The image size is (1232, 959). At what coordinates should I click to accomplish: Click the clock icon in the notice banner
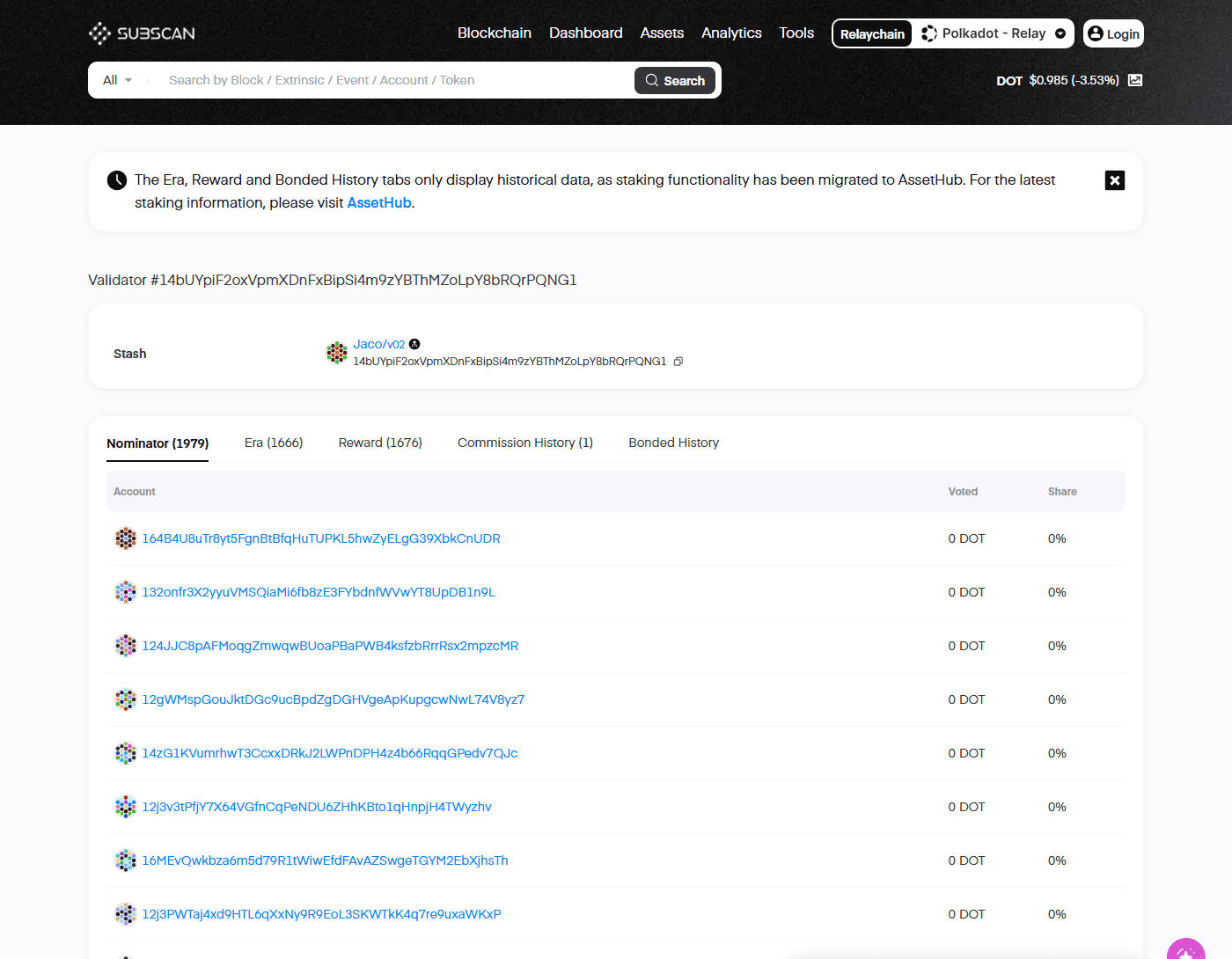(117, 180)
